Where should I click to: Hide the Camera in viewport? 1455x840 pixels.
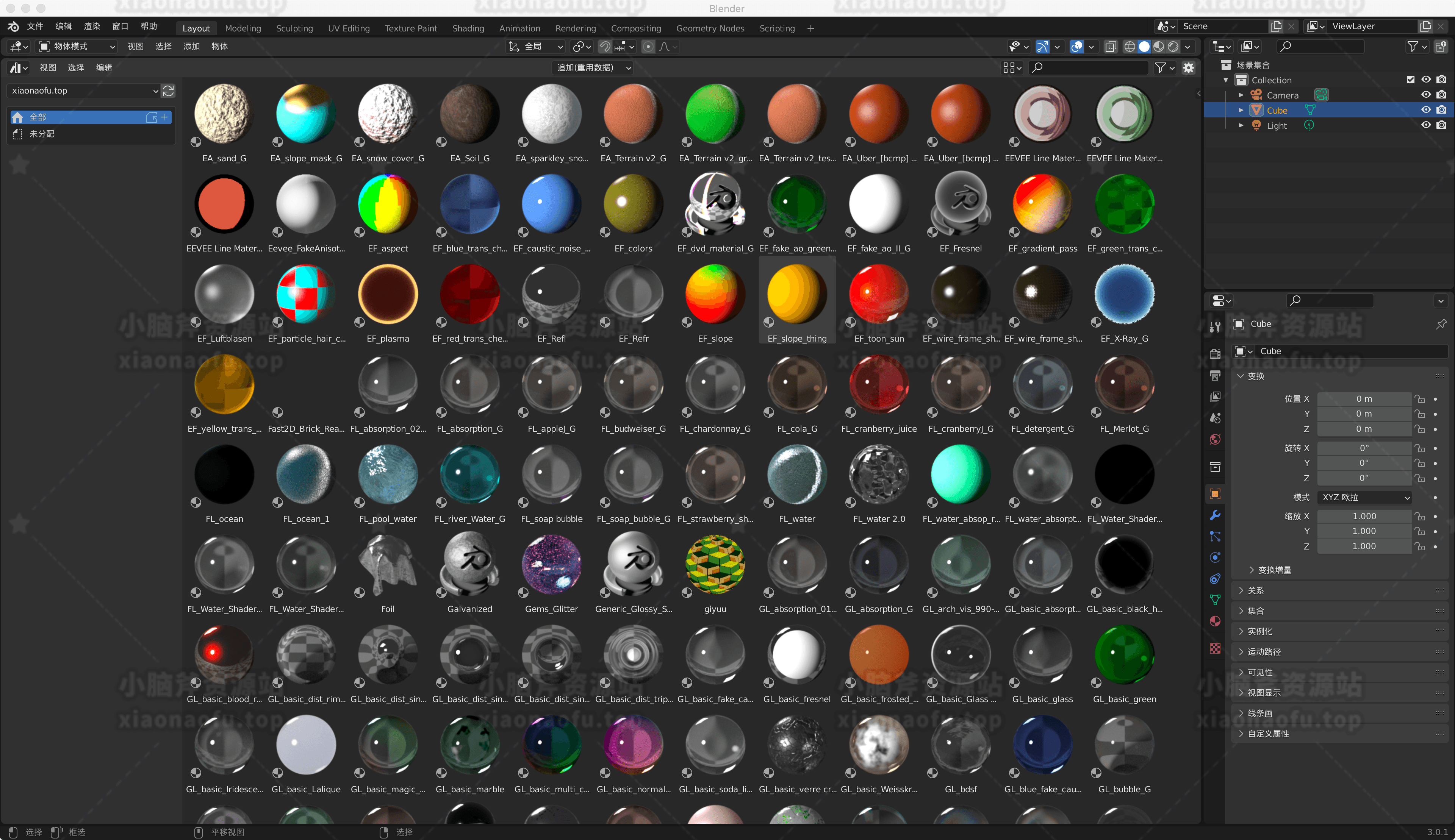(x=1425, y=95)
